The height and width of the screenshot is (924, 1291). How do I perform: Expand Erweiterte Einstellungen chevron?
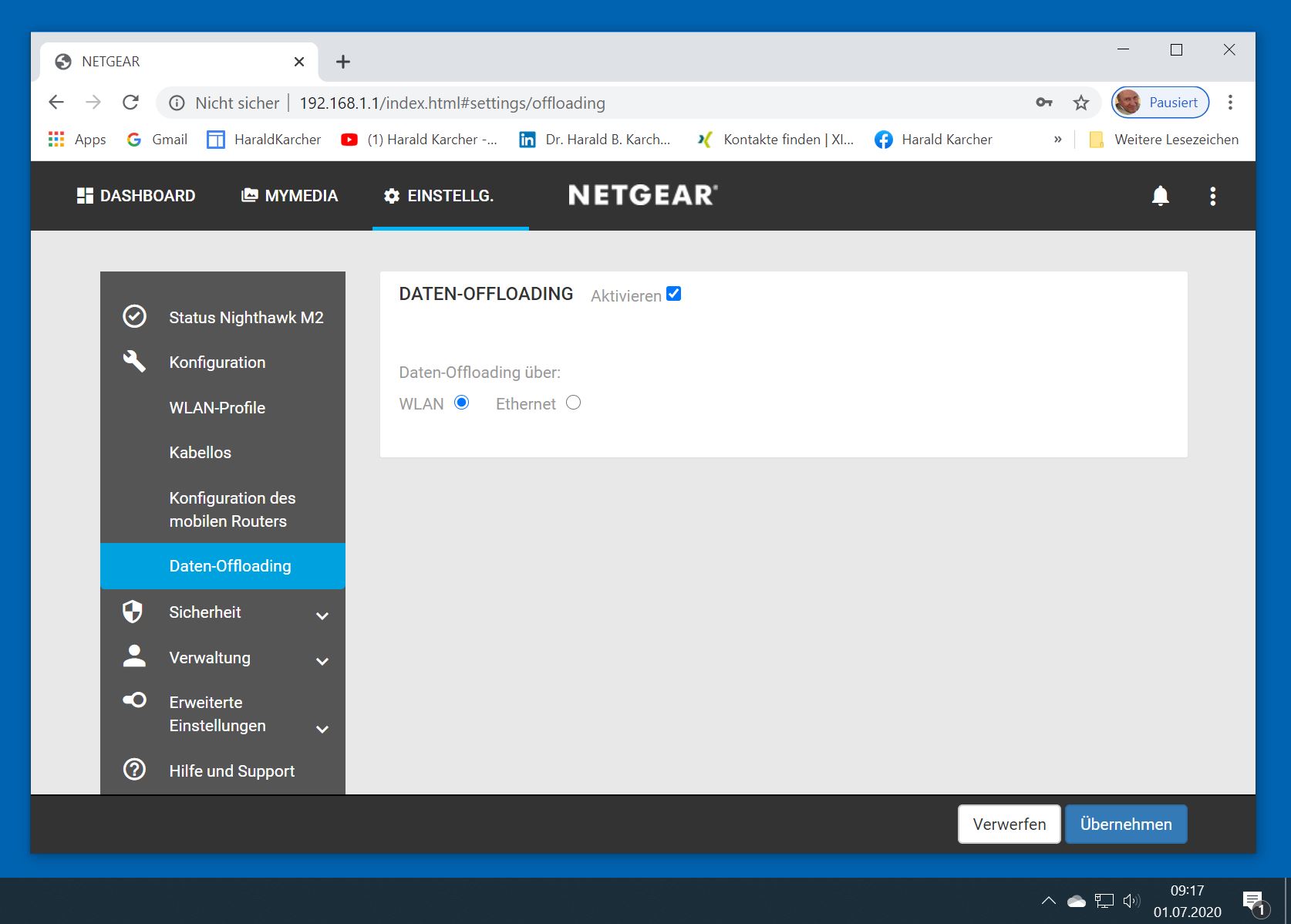tap(322, 729)
